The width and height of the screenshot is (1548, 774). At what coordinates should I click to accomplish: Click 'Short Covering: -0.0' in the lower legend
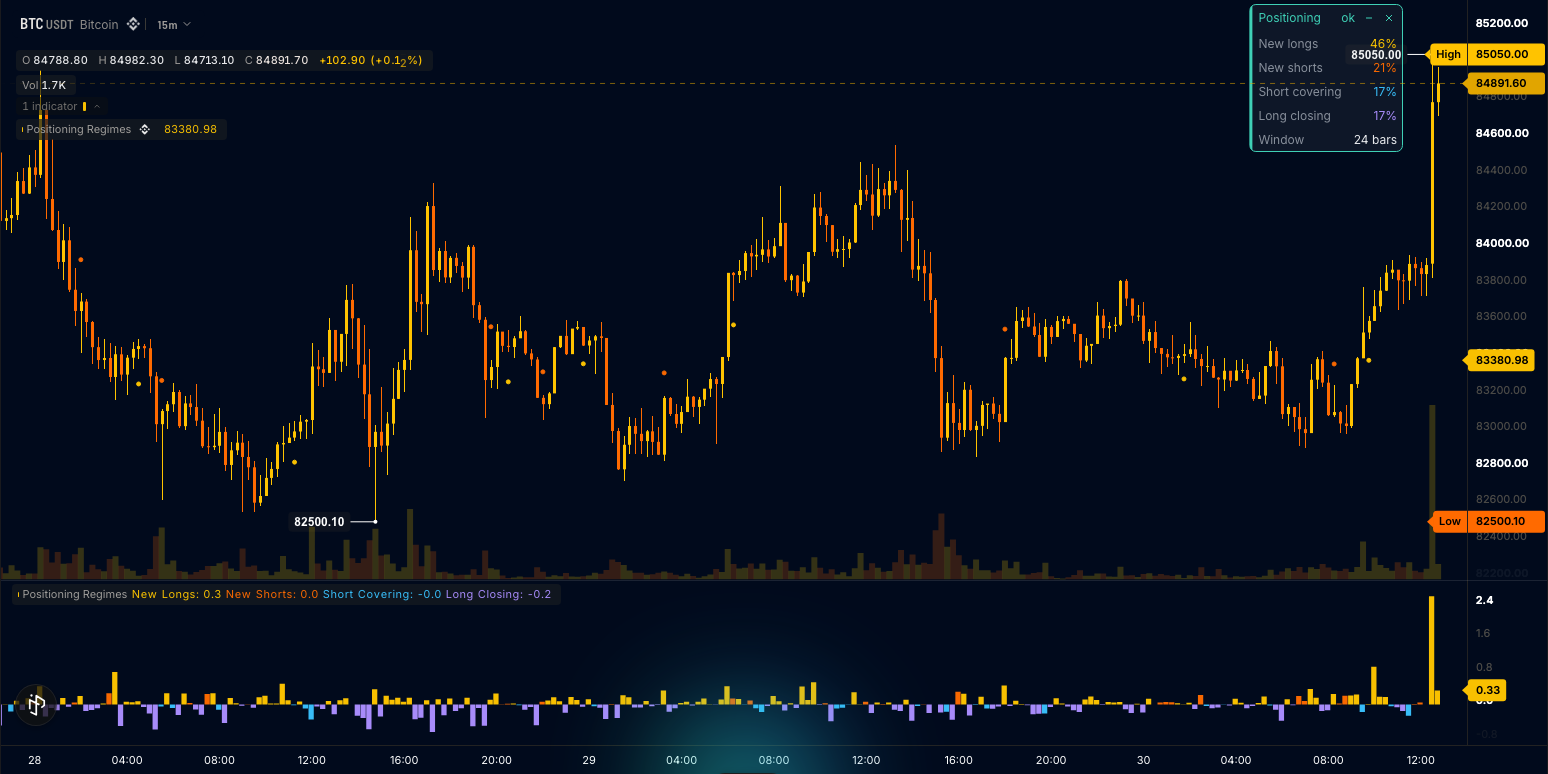coord(382,594)
